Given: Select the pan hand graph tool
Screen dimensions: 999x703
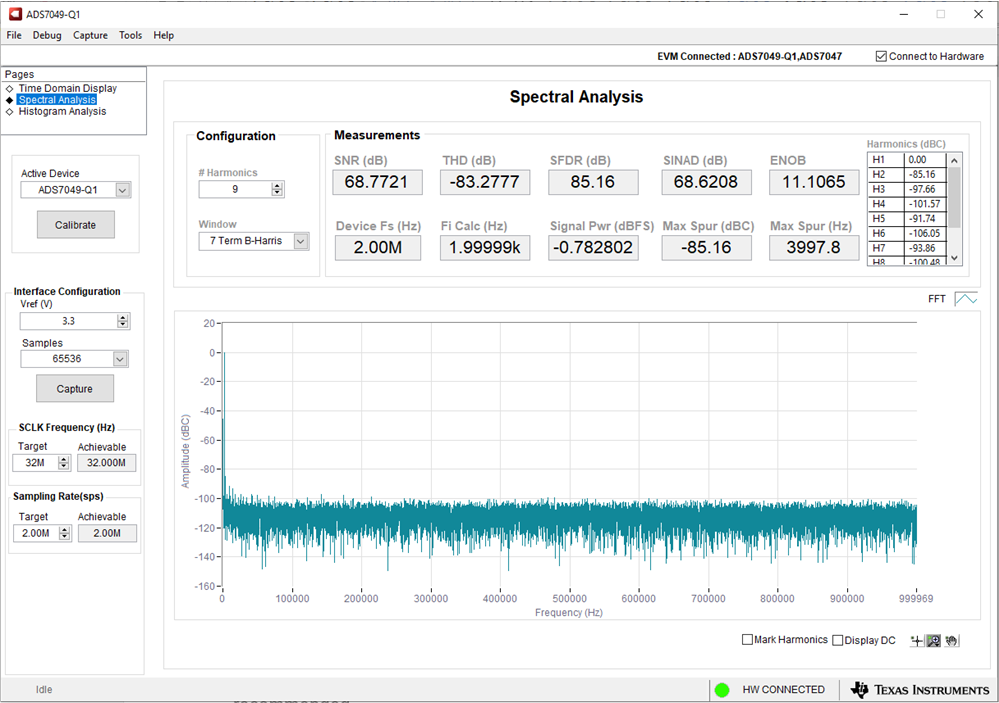Looking at the screenshot, I should (951, 640).
